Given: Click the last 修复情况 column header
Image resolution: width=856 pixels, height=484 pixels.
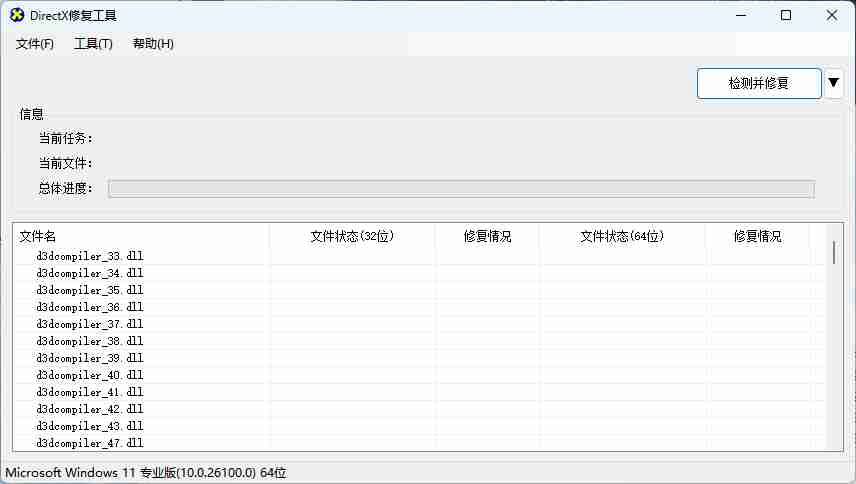Looking at the screenshot, I should pos(757,236).
